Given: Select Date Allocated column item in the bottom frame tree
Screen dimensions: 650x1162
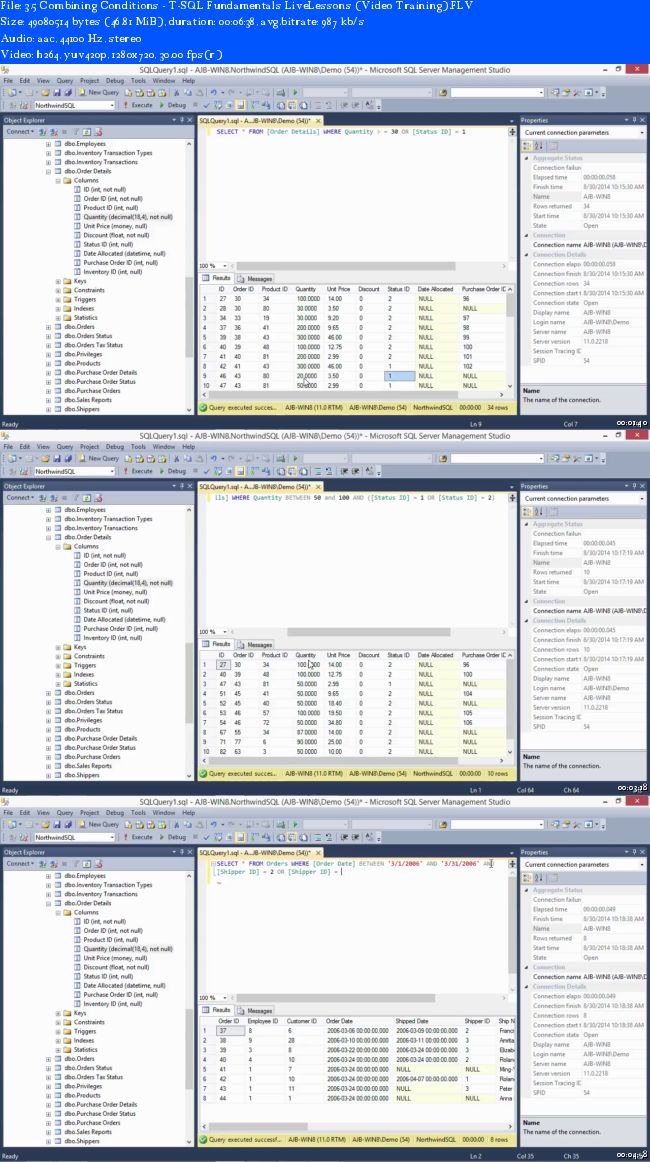Looking at the screenshot, I should pyautogui.click(x=124, y=986).
